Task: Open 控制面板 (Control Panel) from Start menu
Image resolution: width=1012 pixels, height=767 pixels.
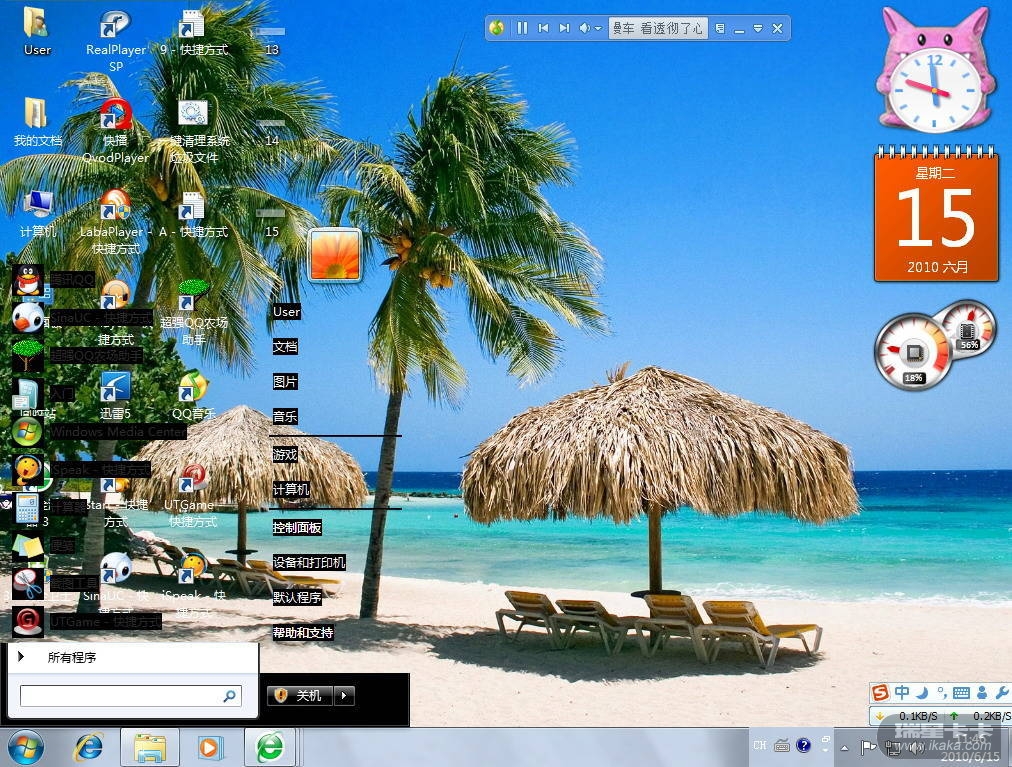Action: pos(297,527)
